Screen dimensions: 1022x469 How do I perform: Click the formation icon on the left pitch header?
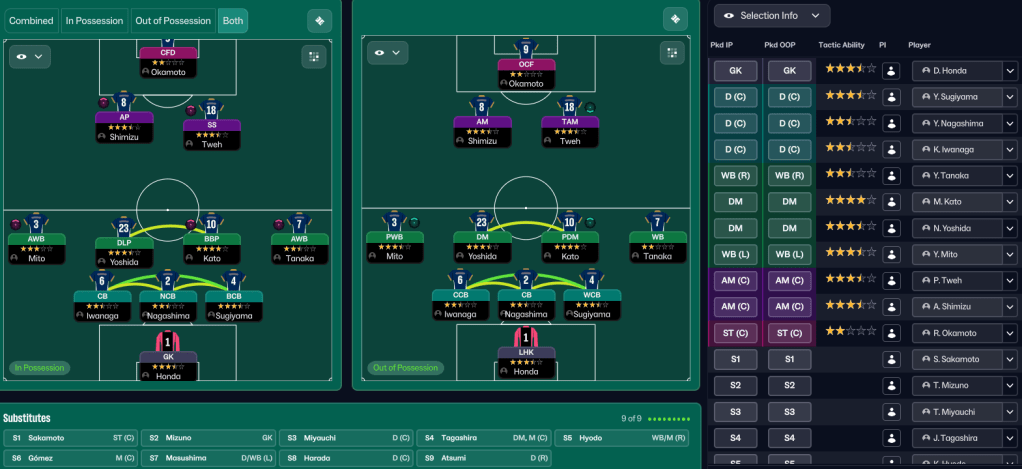319,20
